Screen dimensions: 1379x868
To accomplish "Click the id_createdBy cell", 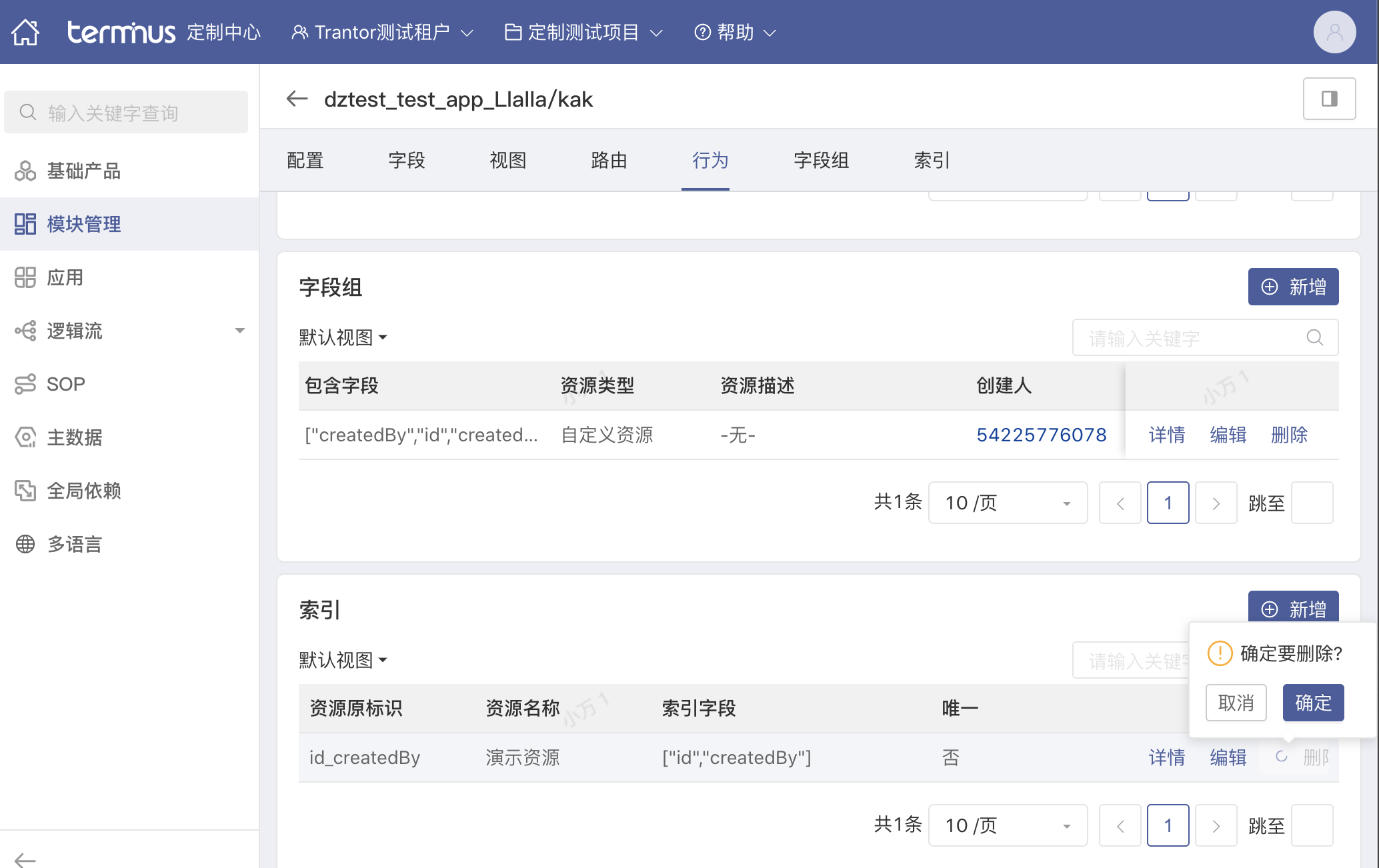I will coord(365,757).
